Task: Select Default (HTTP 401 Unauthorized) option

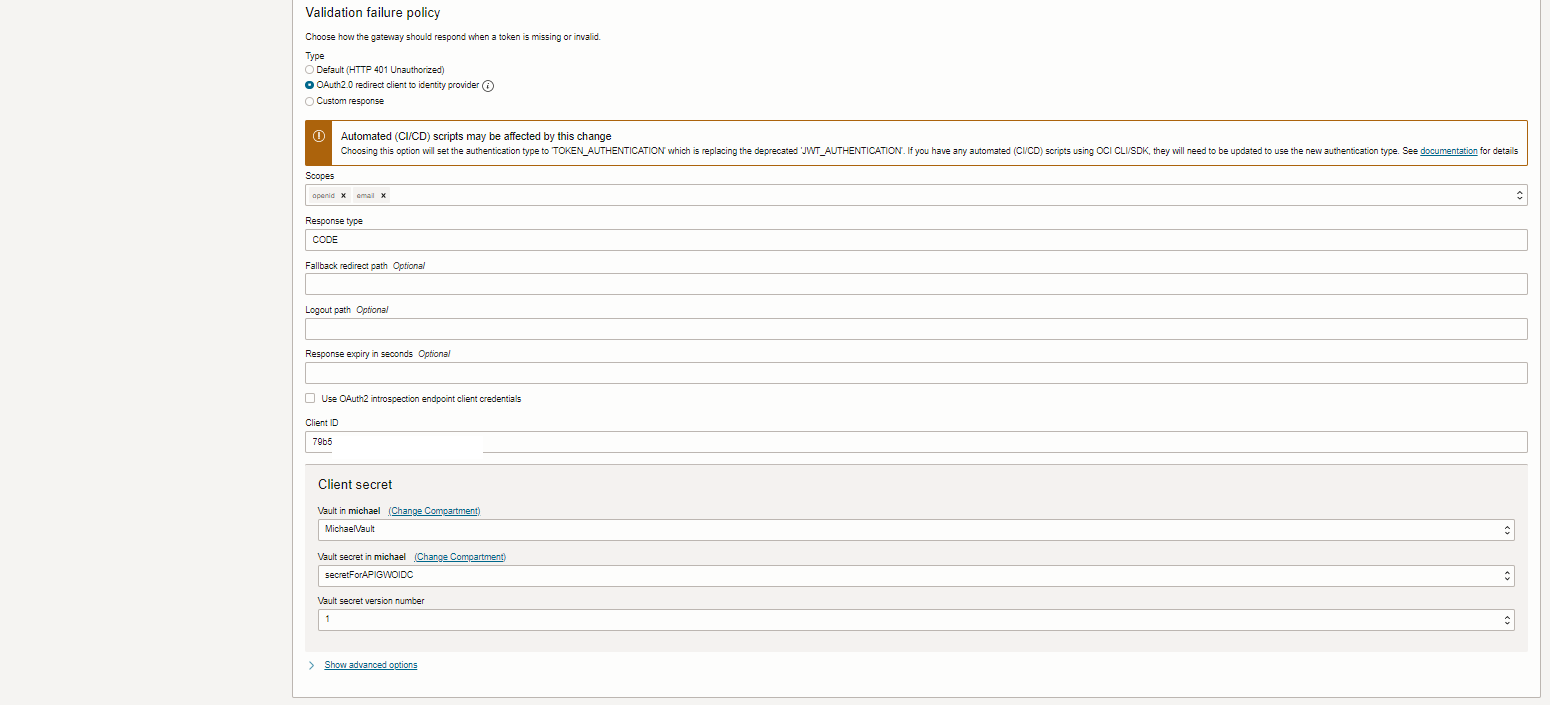Action: (x=310, y=69)
